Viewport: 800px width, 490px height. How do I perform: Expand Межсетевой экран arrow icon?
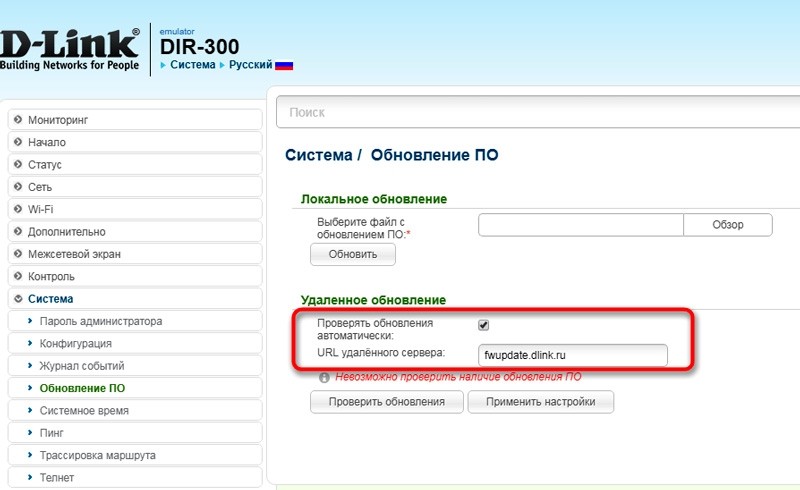tap(18, 254)
